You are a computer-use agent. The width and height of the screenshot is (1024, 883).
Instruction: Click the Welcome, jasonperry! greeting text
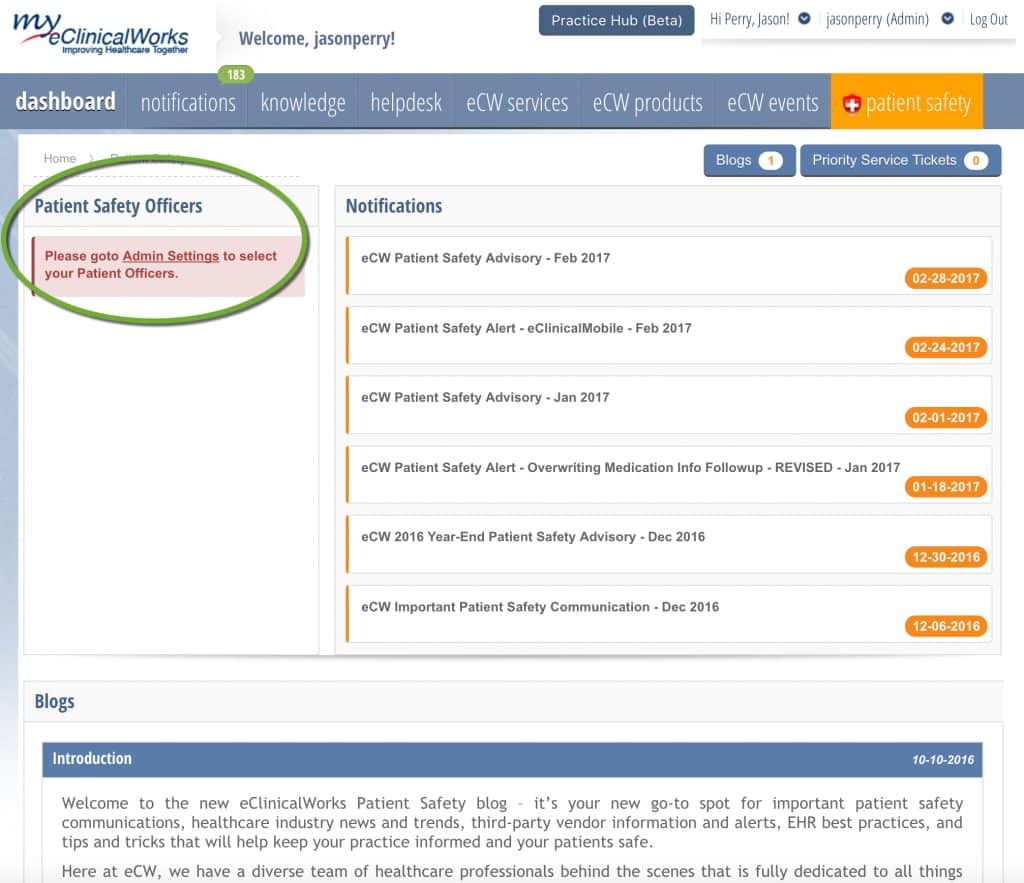317,39
